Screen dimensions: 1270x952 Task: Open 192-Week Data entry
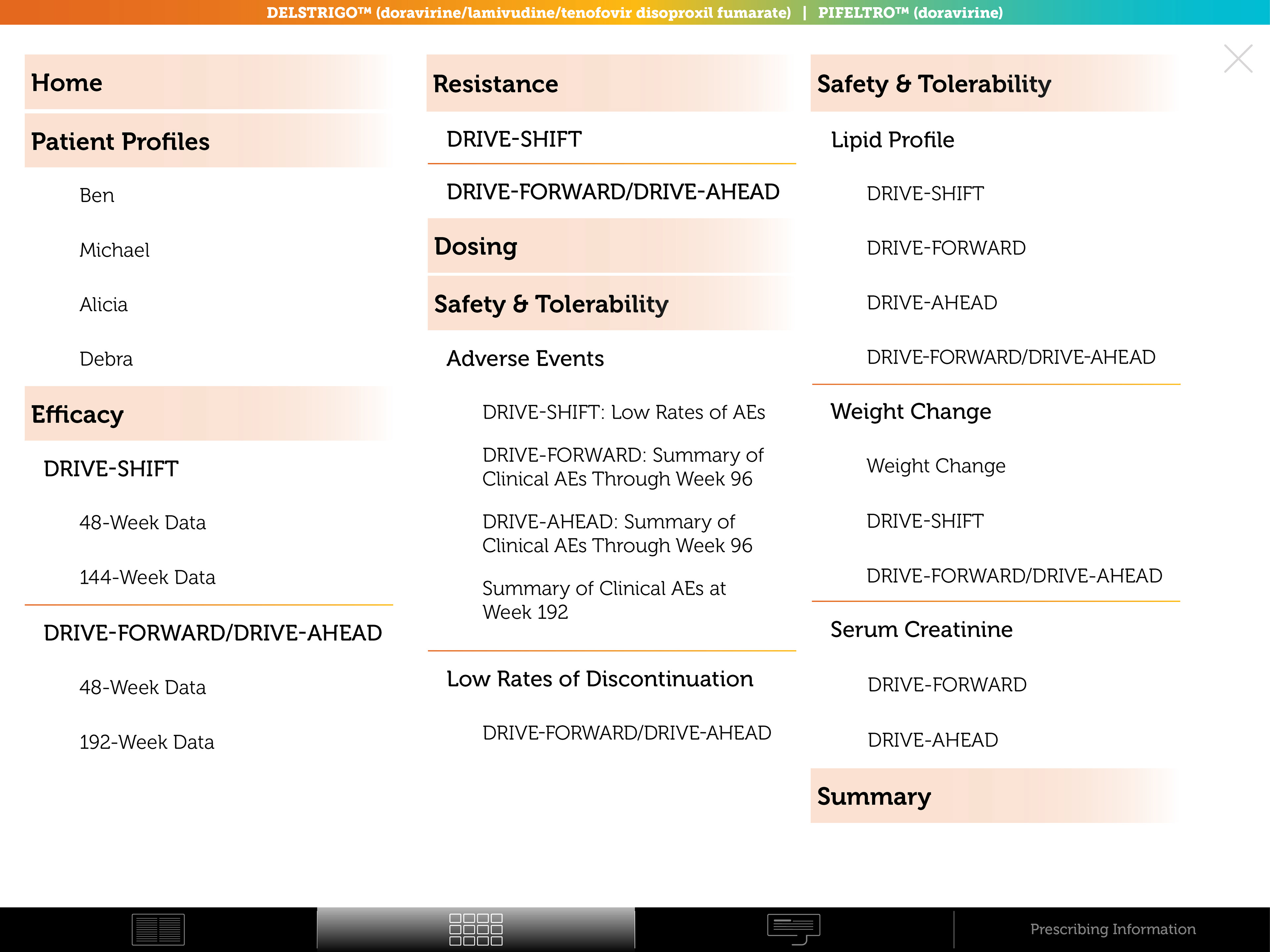click(x=147, y=742)
